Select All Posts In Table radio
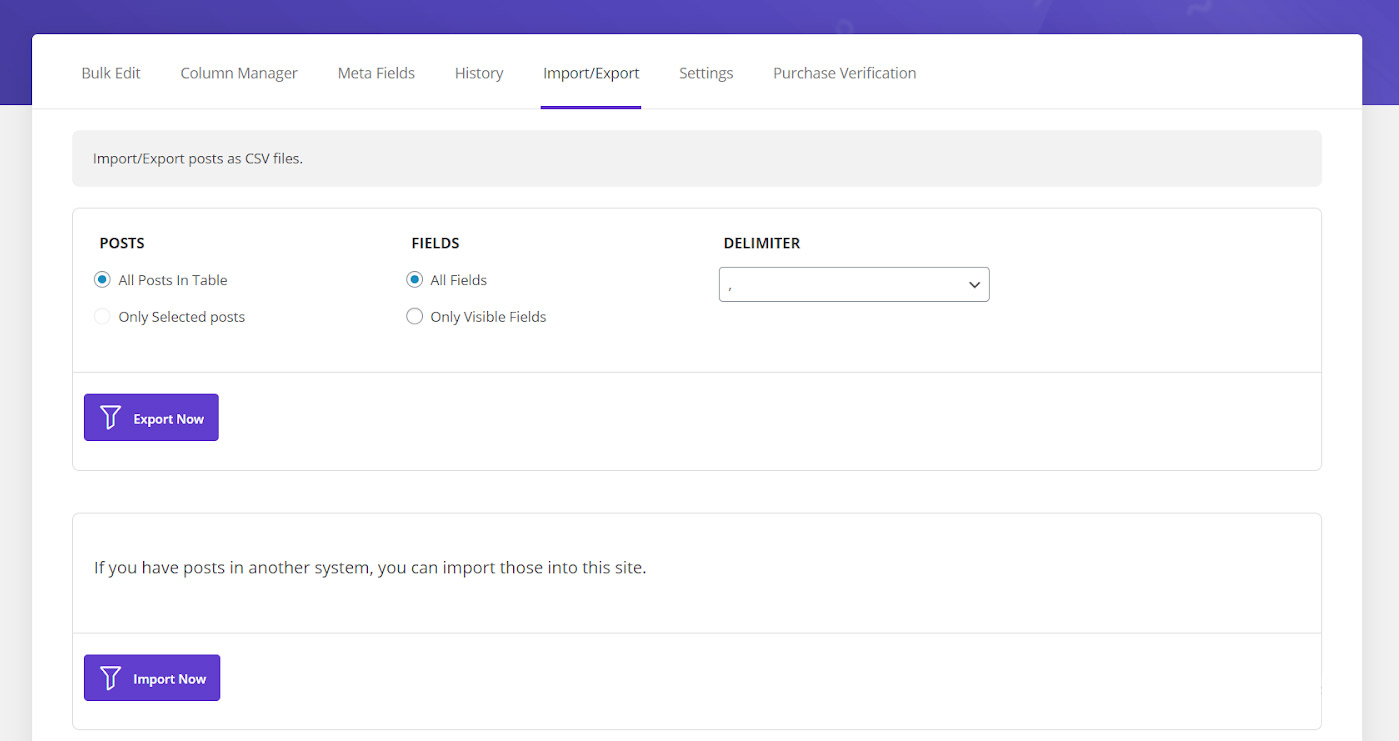The image size is (1399, 741). point(102,280)
